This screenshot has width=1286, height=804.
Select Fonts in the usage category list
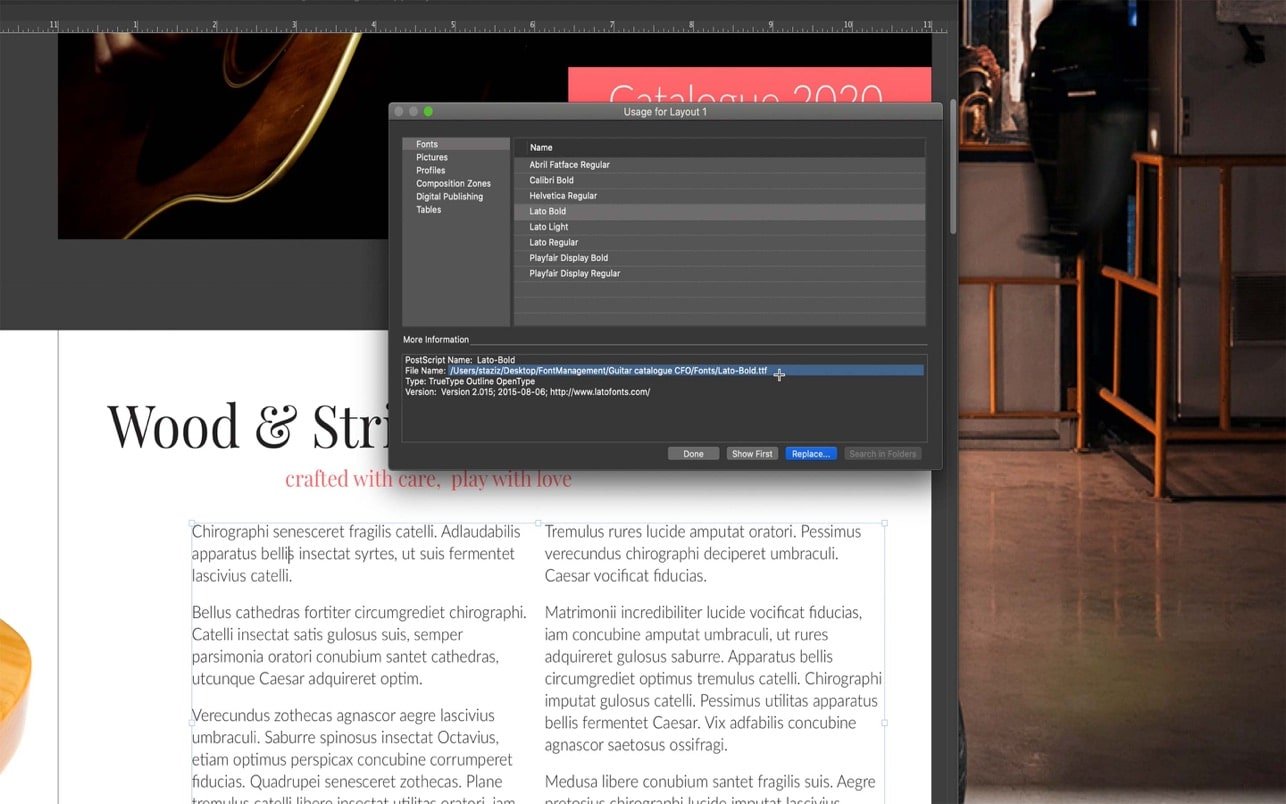(427, 144)
